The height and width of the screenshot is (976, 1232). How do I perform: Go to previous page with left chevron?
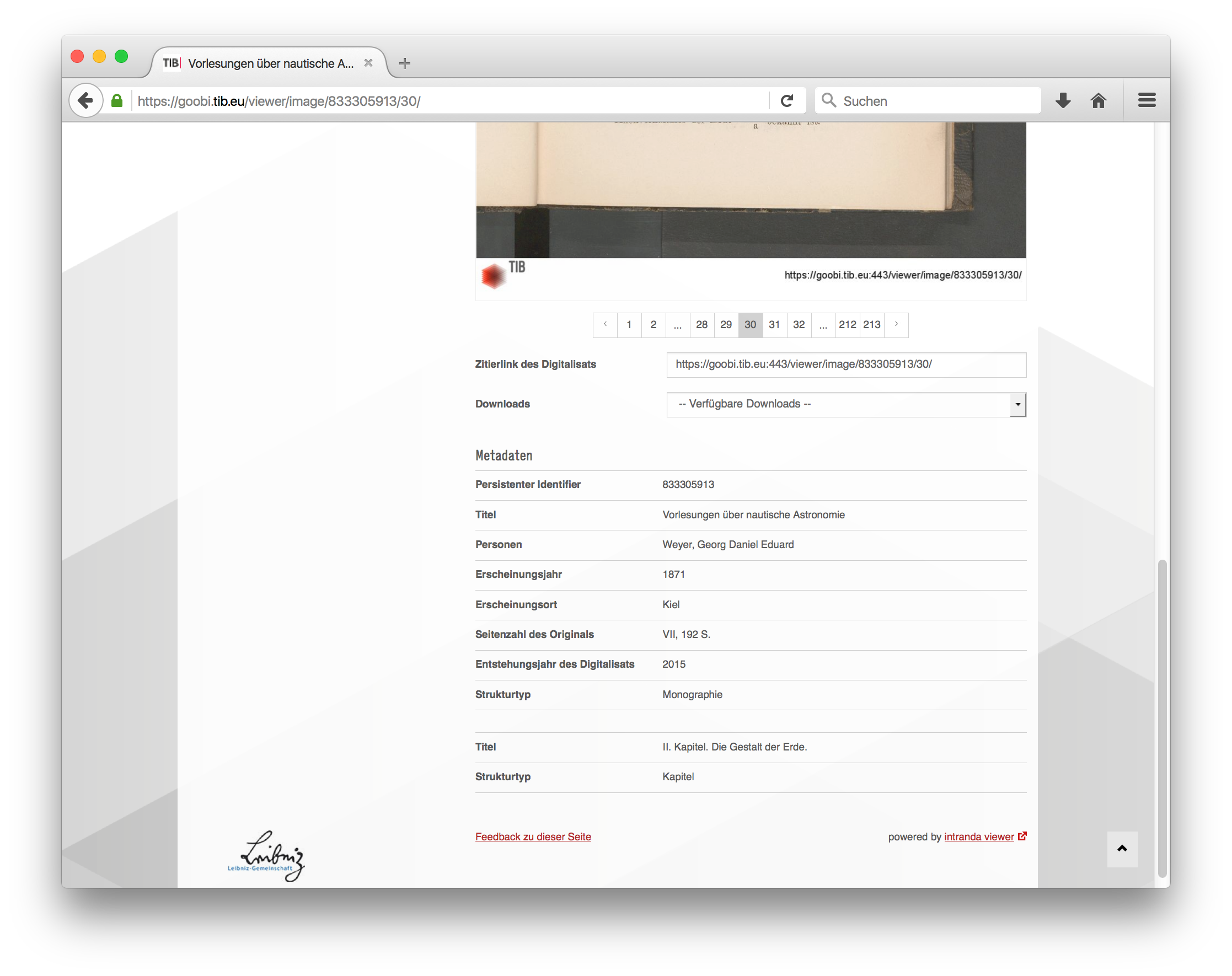(x=605, y=325)
